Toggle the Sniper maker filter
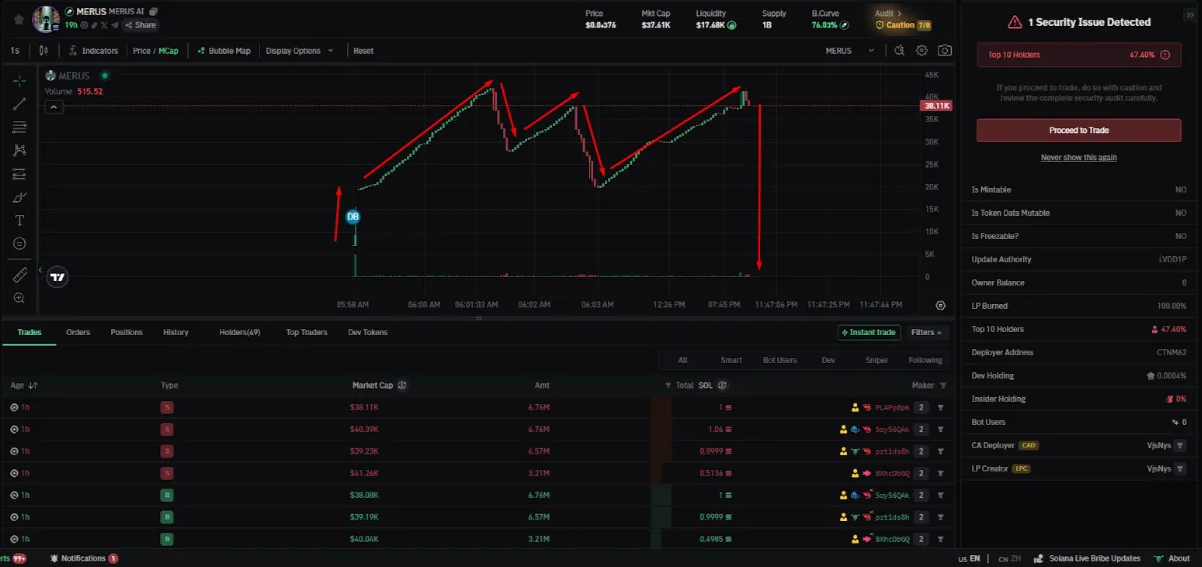This screenshot has height=567, width=1202. click(x=876, y=360)
